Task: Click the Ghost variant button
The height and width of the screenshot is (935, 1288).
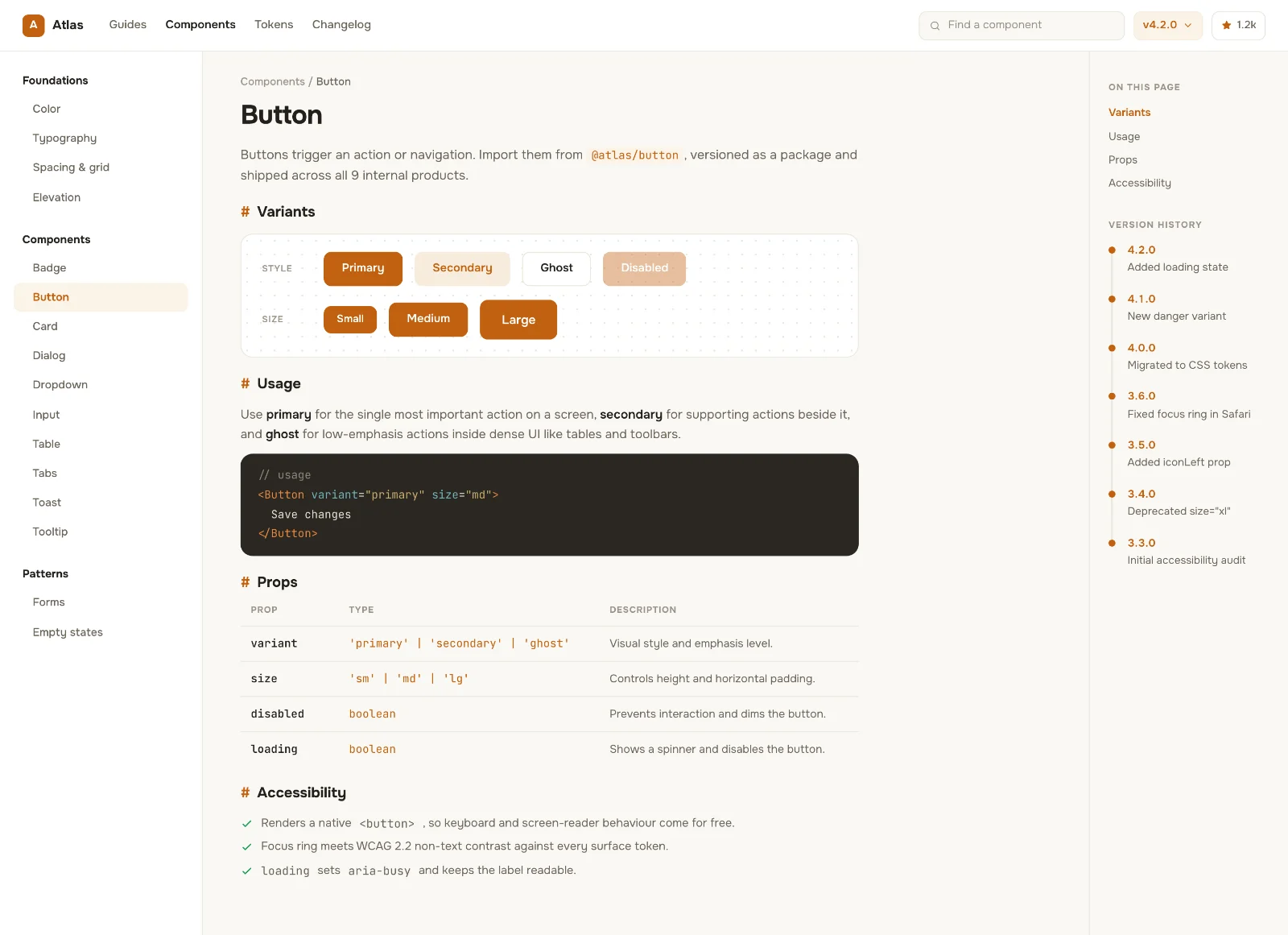Action: (x=556, y=269)
